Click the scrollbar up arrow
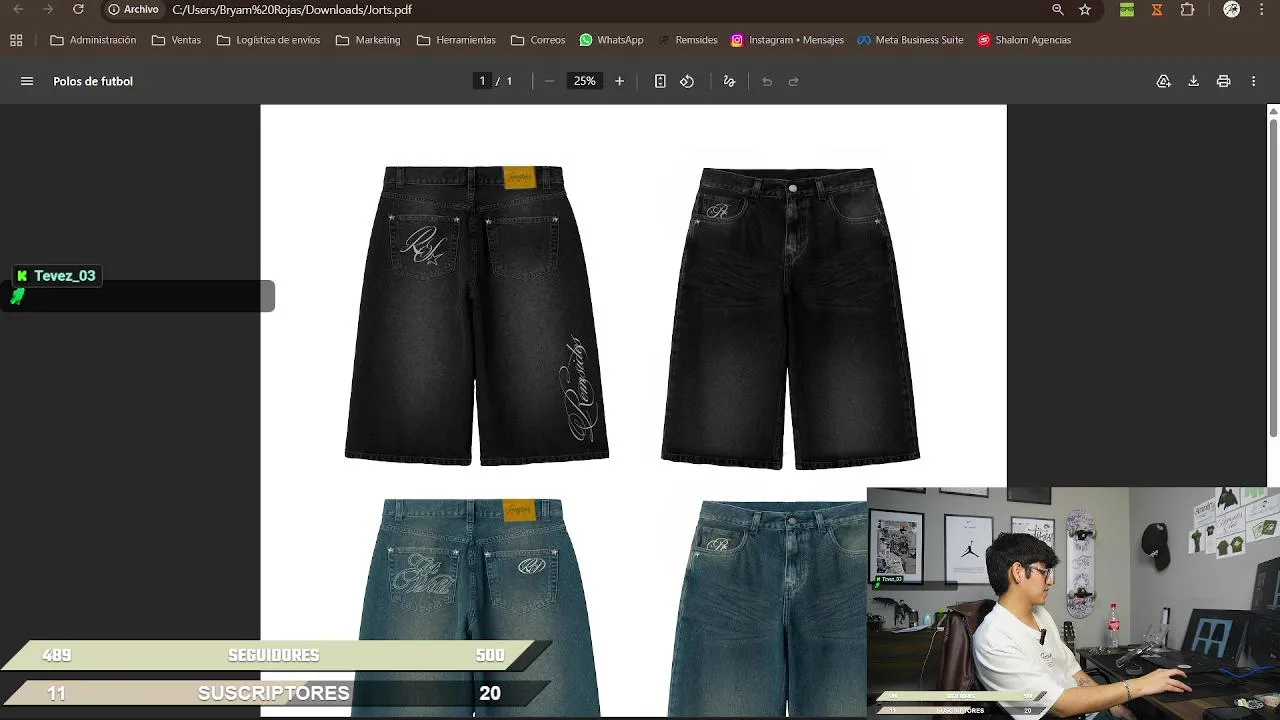Viewport: 1280px width, 720px height. click(1273, 110)
